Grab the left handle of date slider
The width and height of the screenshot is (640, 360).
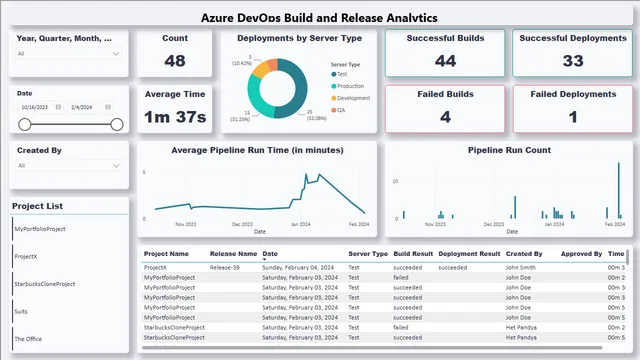coord(25,124)
